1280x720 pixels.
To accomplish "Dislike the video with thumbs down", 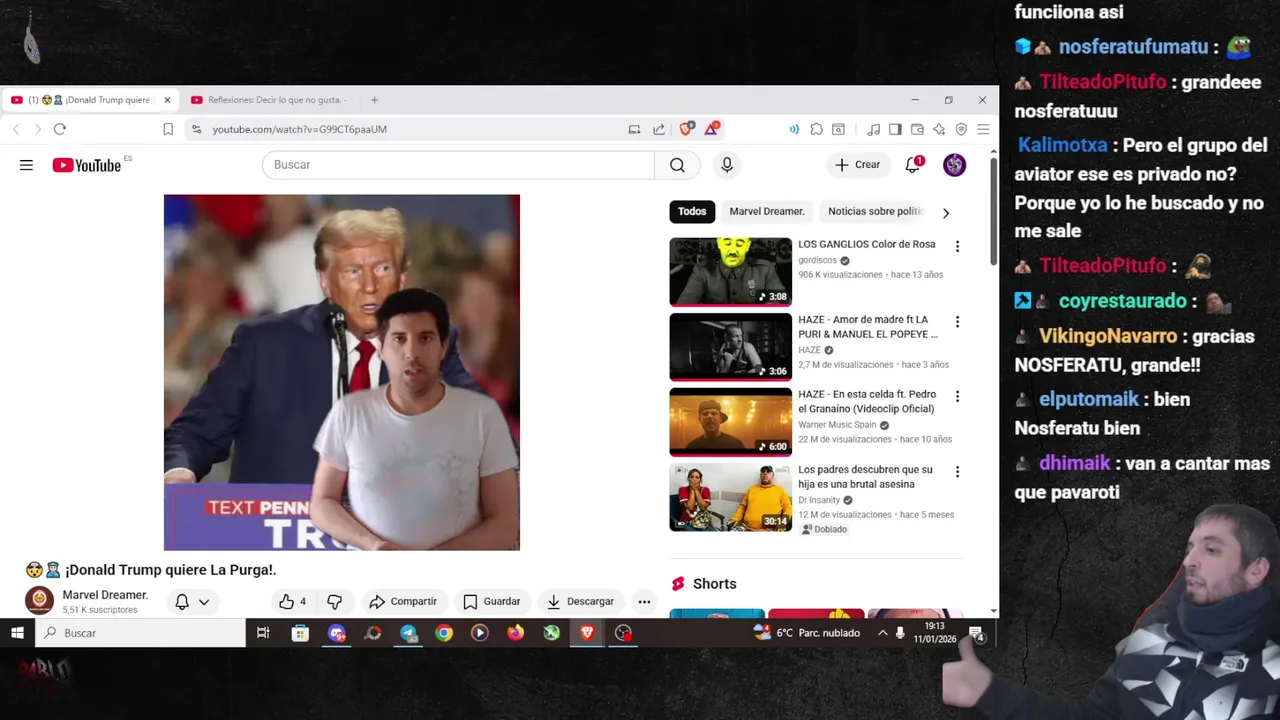I will 335,601.
